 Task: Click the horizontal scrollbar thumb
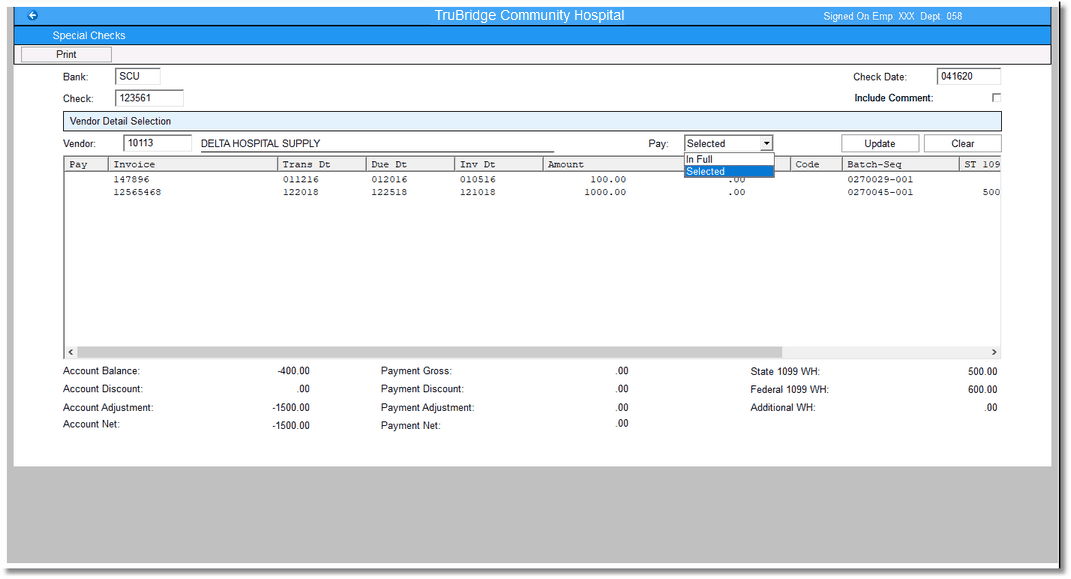point(430,352)
